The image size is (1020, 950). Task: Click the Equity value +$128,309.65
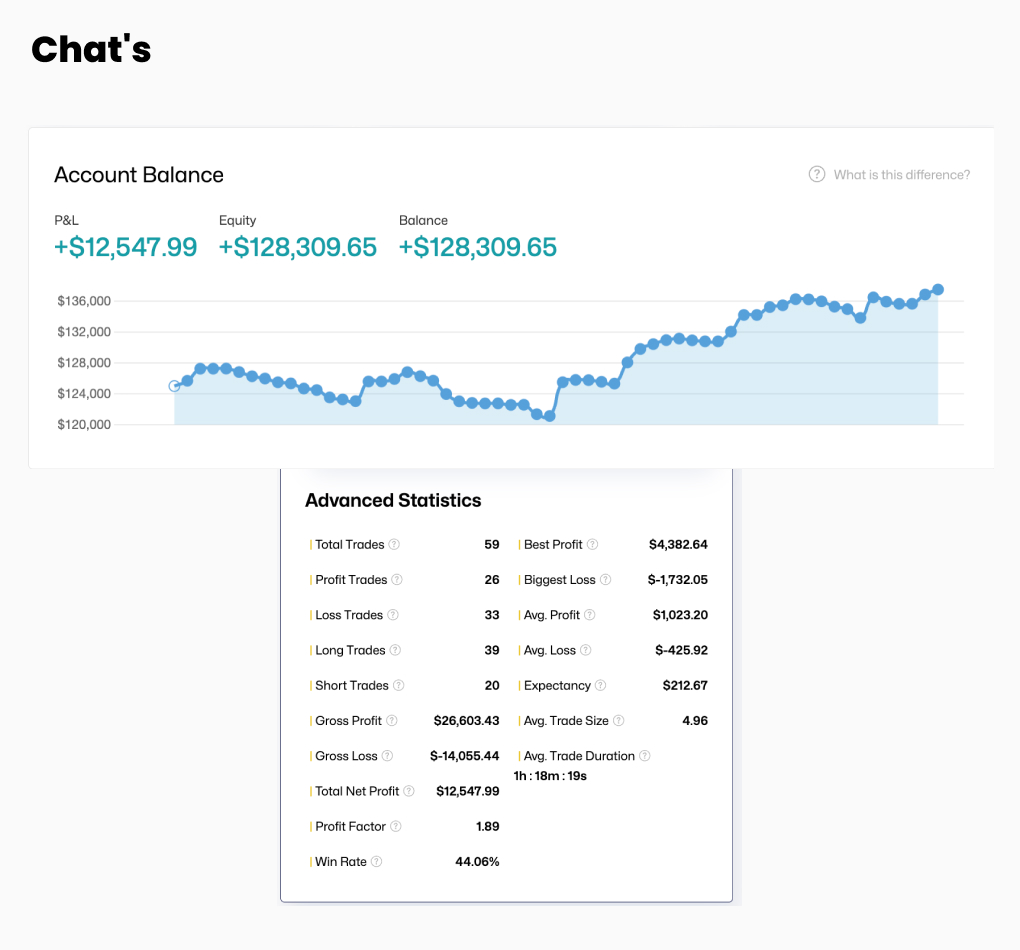298,247
